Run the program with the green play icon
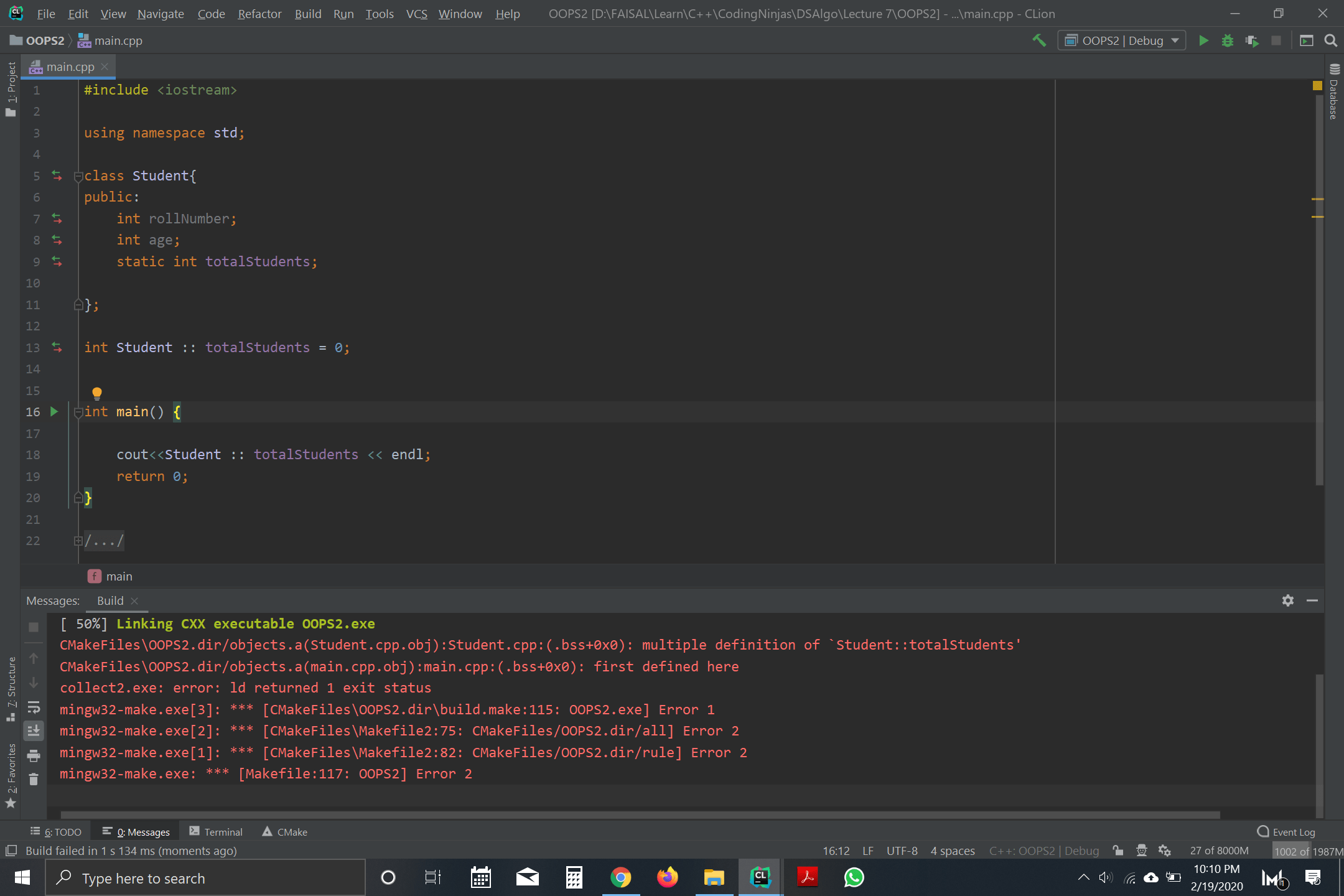Image resolution: width=1344 pixels, height=896 pixels. click(1203, 40)
